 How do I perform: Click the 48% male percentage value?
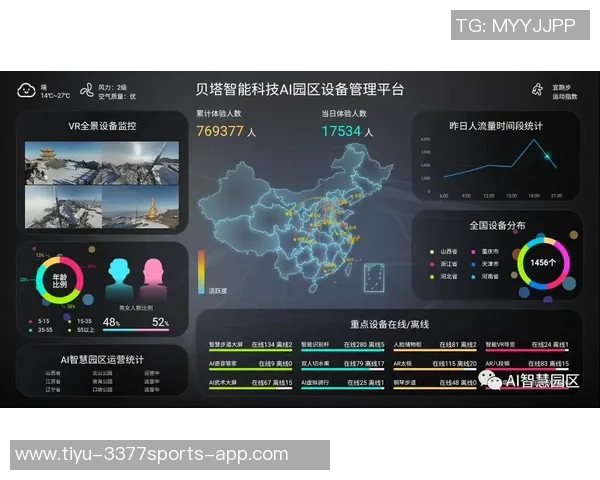point(111,322)
